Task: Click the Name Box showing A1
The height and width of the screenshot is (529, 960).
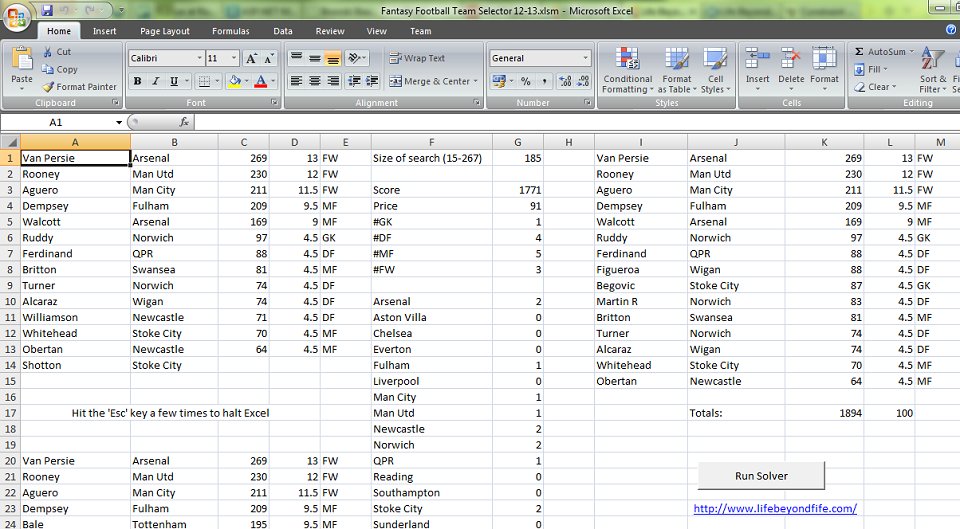Action: tap(56, 122)
